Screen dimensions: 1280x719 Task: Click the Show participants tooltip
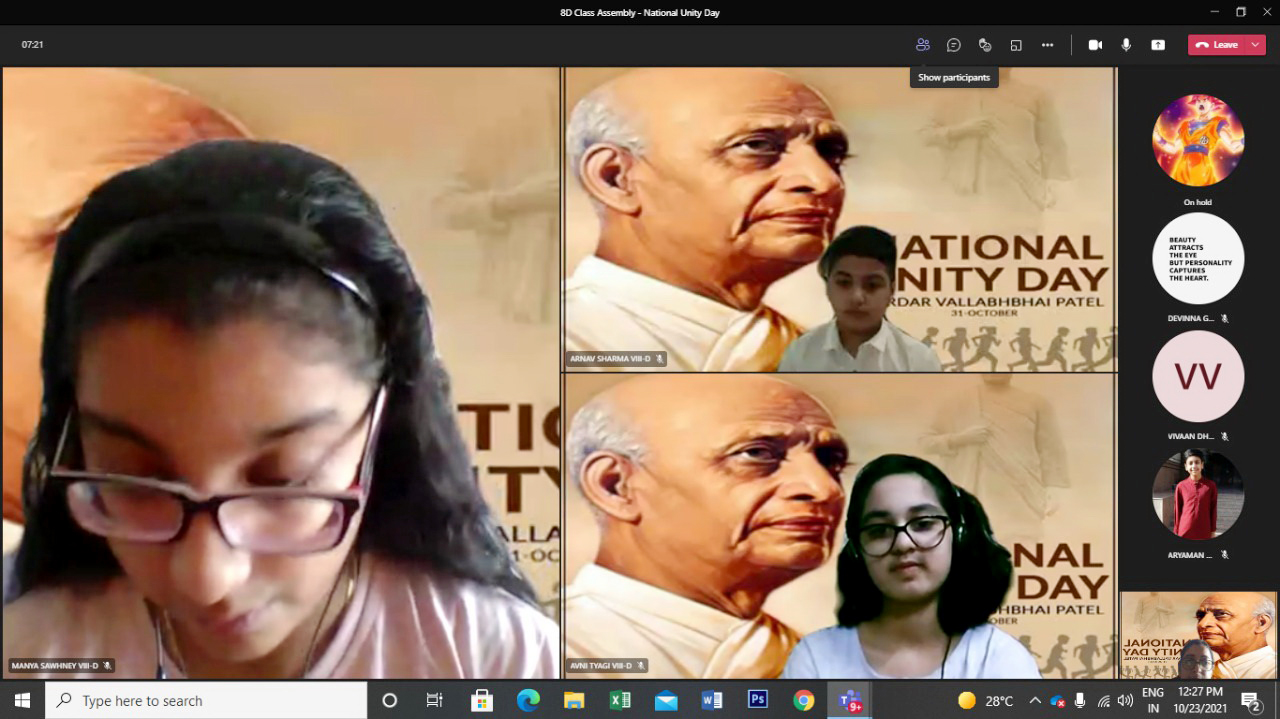tap(954, 77)
